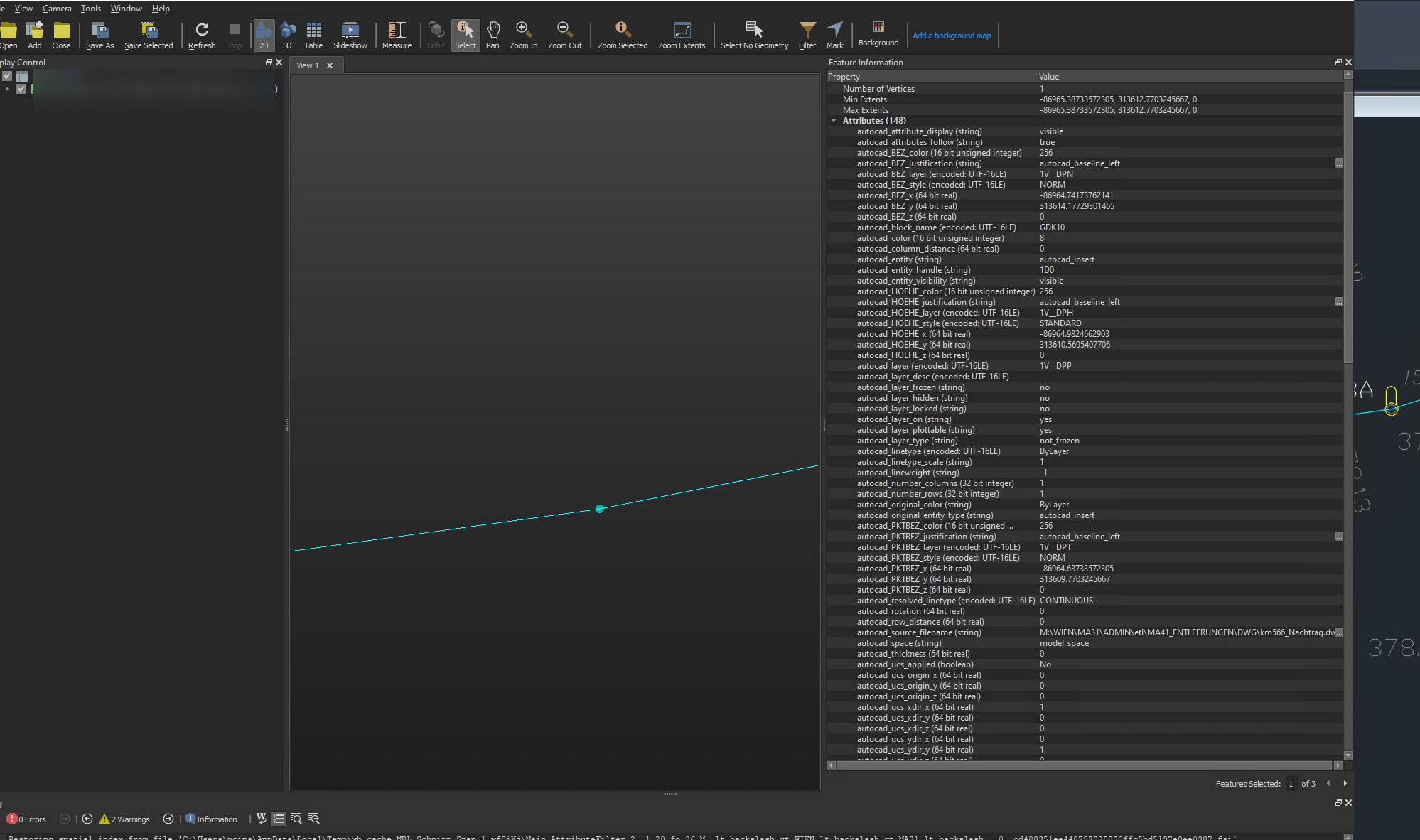Switch to 2D view mode
Screen dimensions: 1420x840
pyautogui.click(x=264, y=36)
